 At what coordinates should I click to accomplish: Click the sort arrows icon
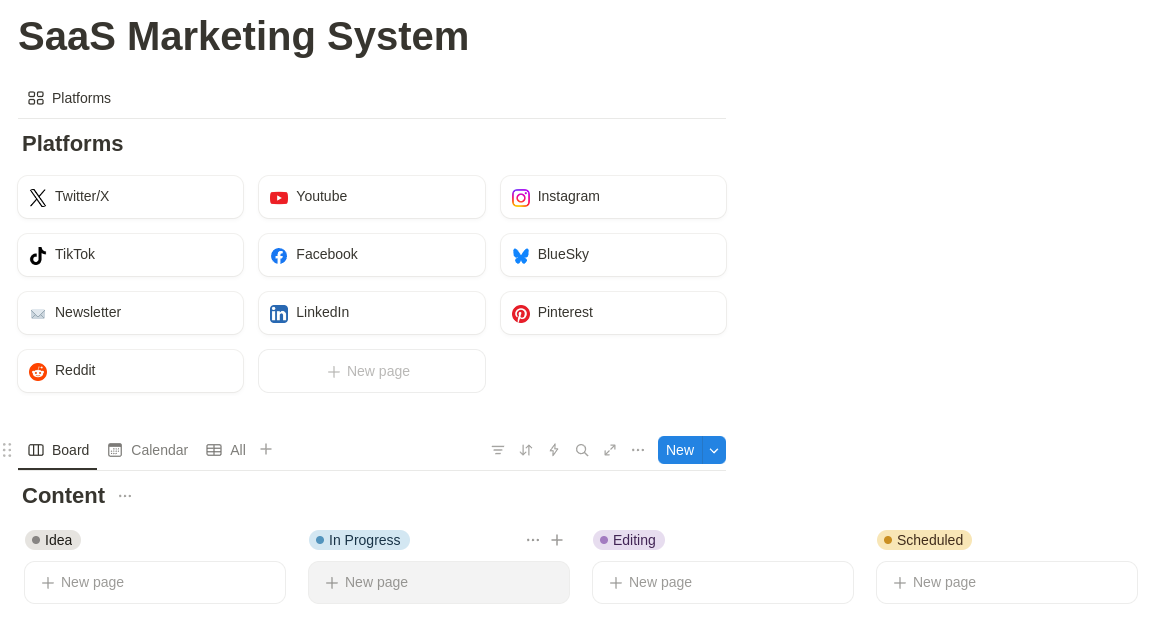point(526,450)
